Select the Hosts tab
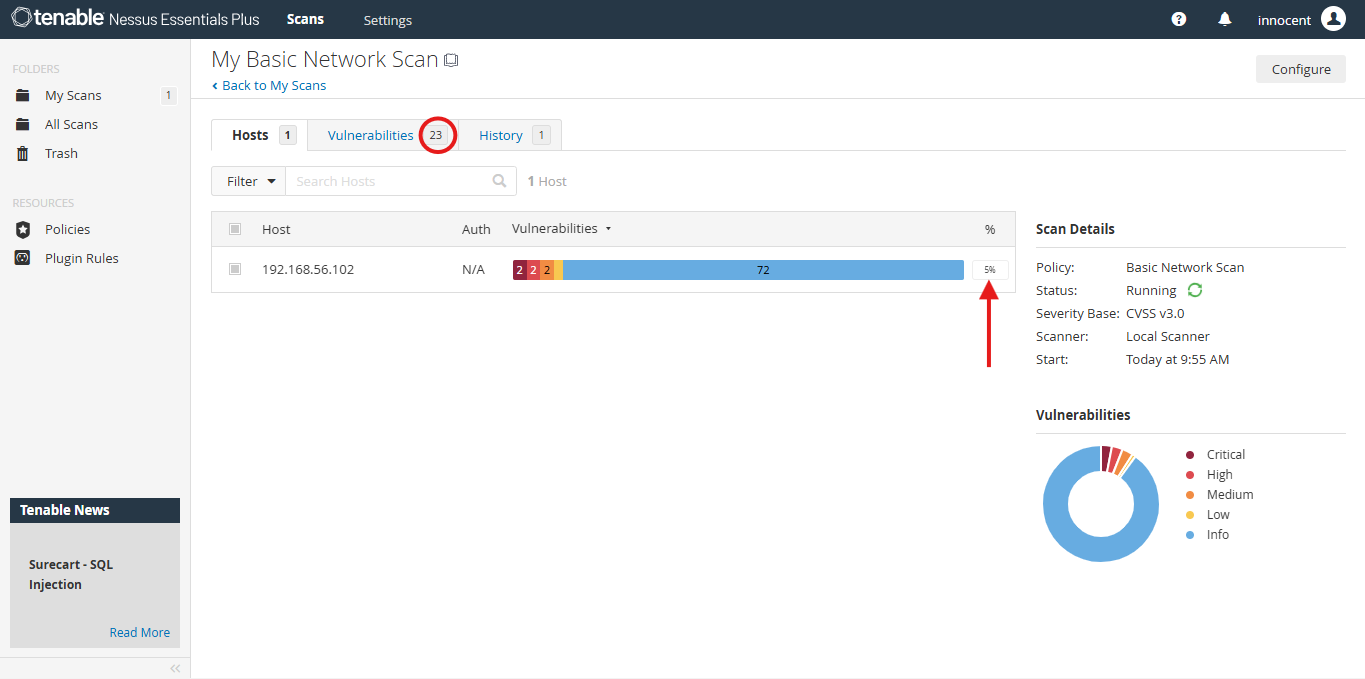 click(x=260, y=135)
